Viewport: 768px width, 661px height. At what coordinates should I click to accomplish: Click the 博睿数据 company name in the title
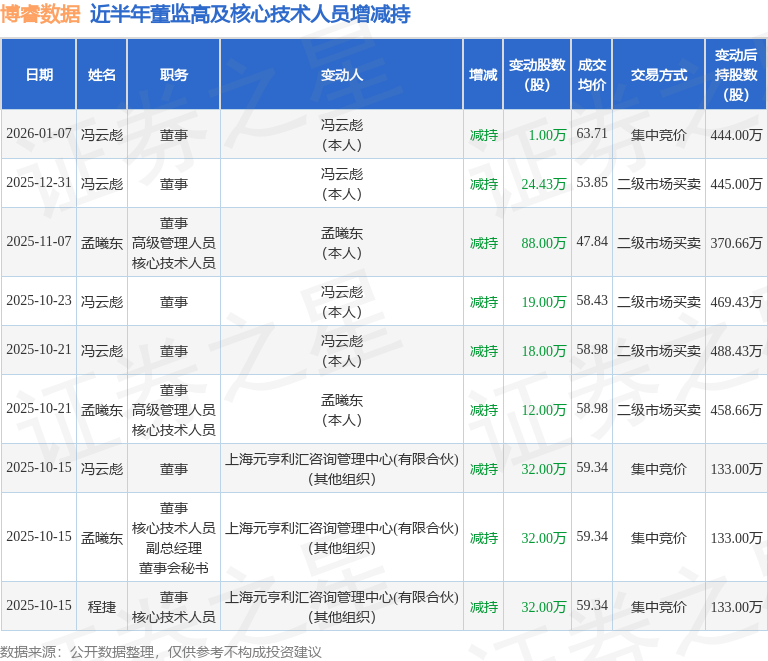coord(41,15)
